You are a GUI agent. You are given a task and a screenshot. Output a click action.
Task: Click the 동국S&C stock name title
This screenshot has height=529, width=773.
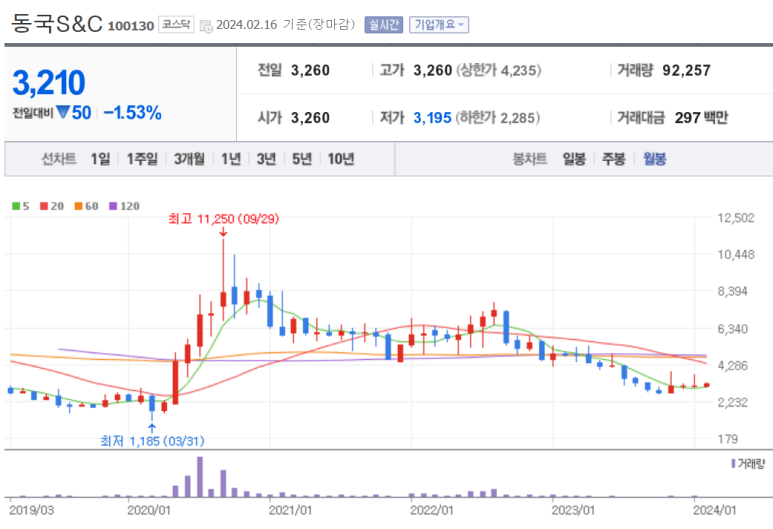click(x=56, y=24)
